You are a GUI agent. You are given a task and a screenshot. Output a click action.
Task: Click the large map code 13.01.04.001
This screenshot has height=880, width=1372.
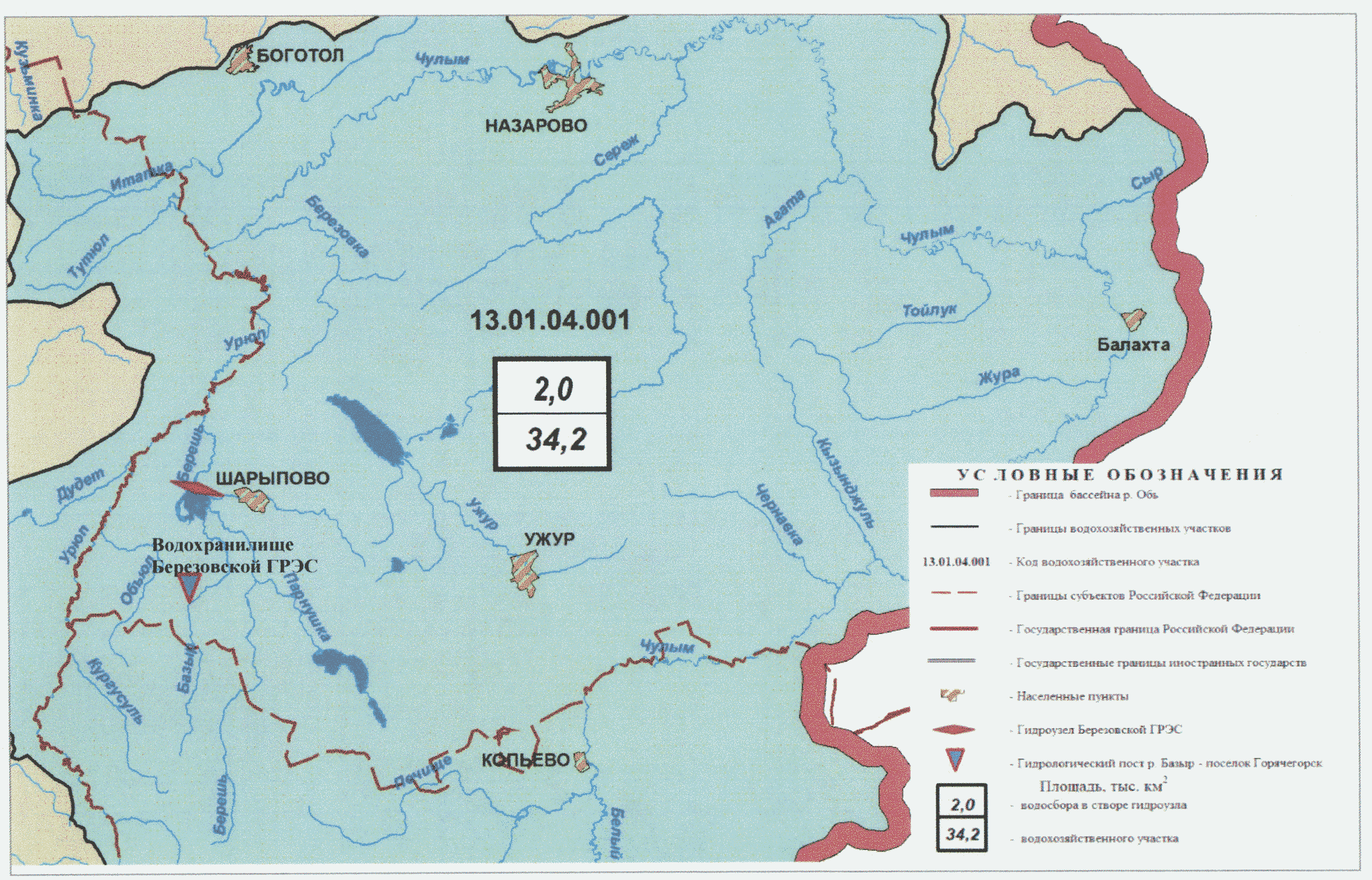pos(550,320)
